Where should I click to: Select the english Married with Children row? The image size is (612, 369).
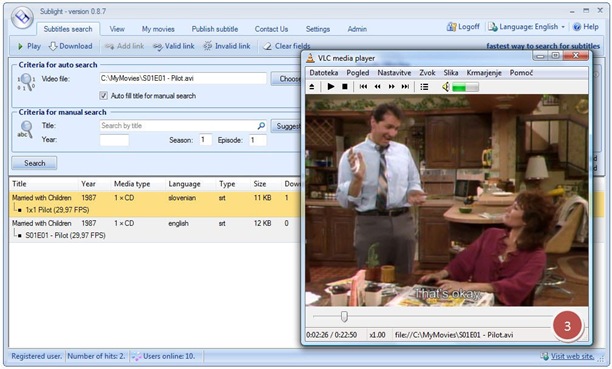(x=155, y=223)
